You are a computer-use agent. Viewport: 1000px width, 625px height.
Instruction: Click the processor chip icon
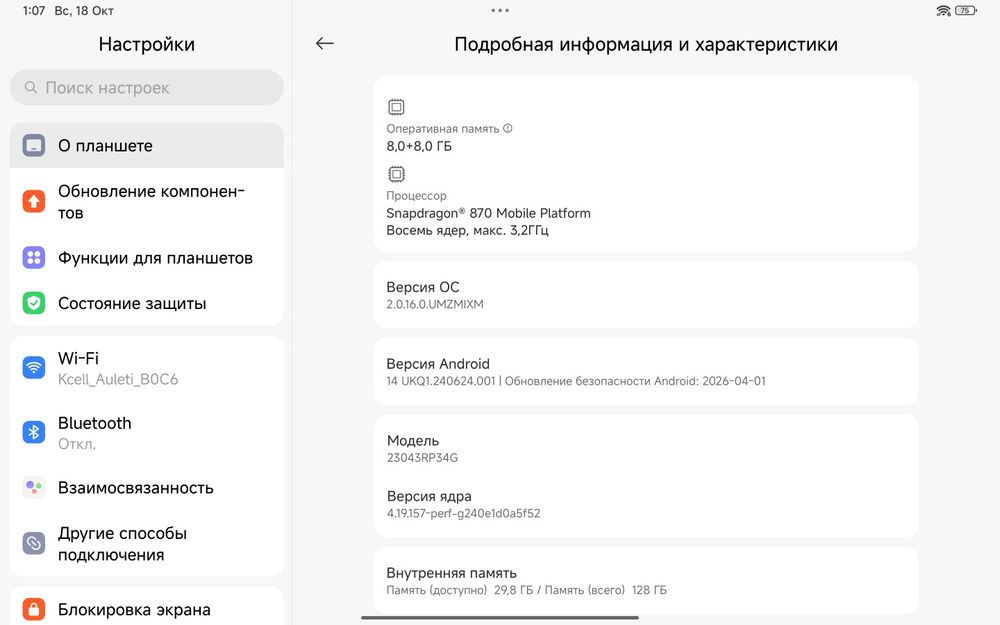click(x=396, y=173)
